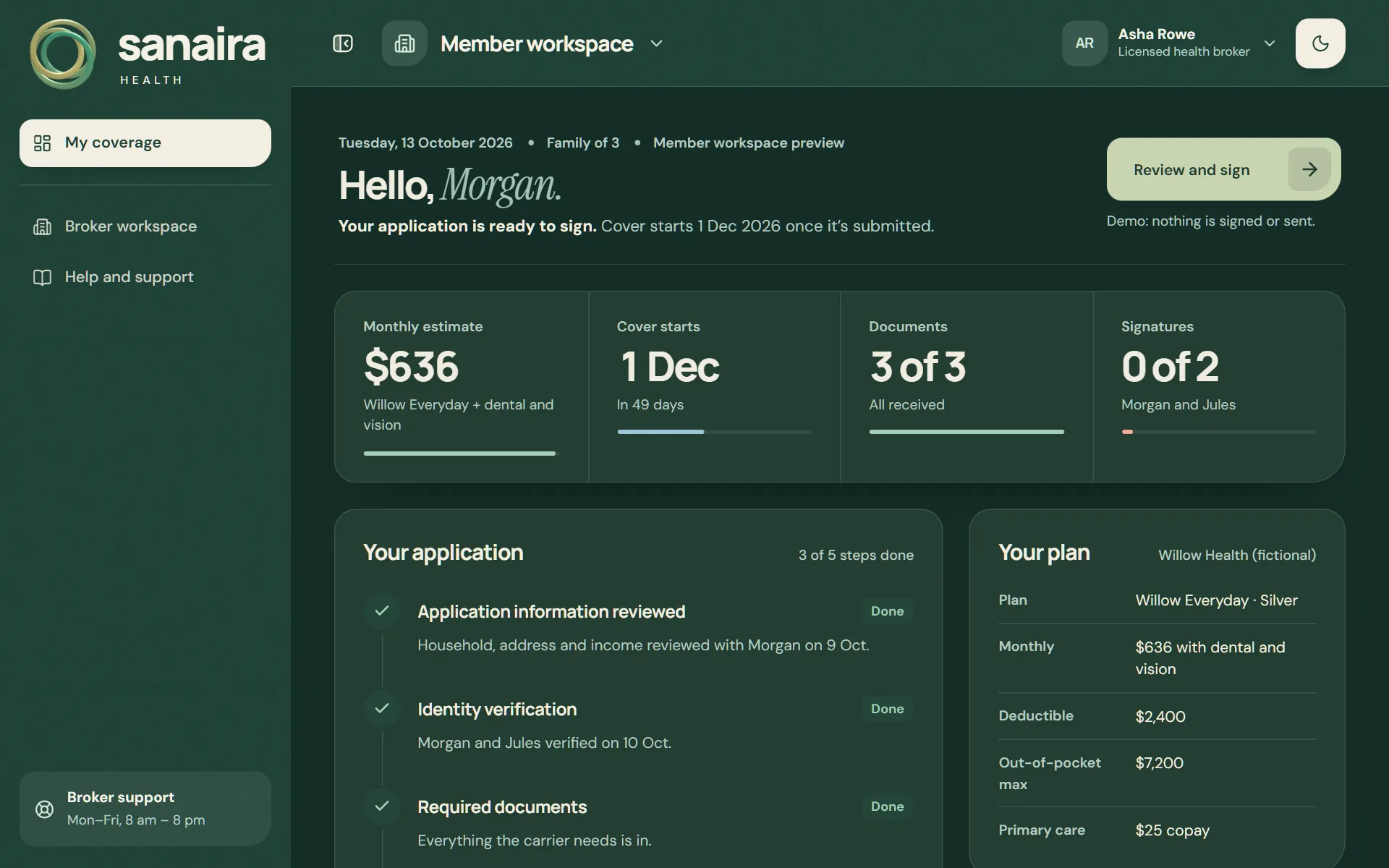Click the Review and sign button
1389x868 pixels.
[x=1223, y=169]
